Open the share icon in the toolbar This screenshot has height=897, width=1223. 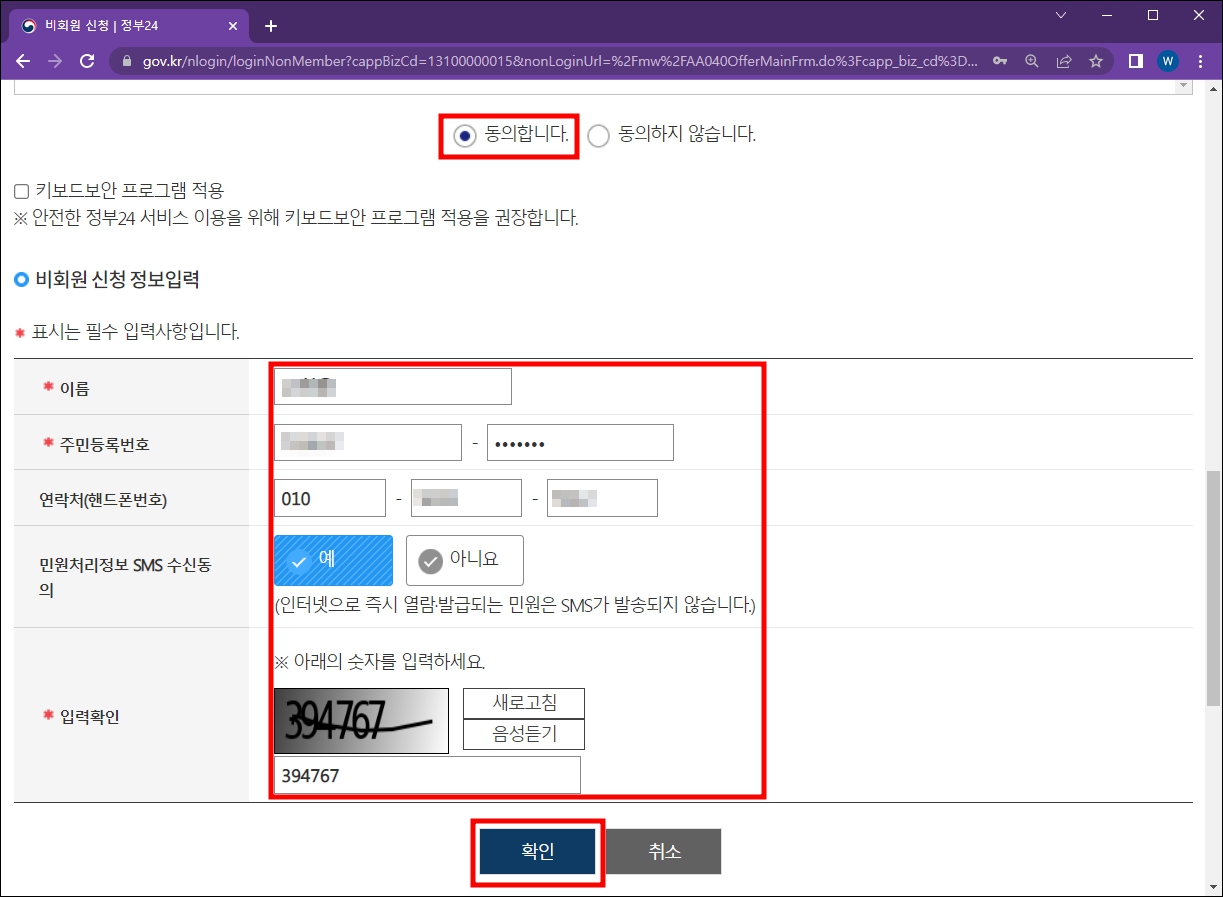click(1063, 60)
